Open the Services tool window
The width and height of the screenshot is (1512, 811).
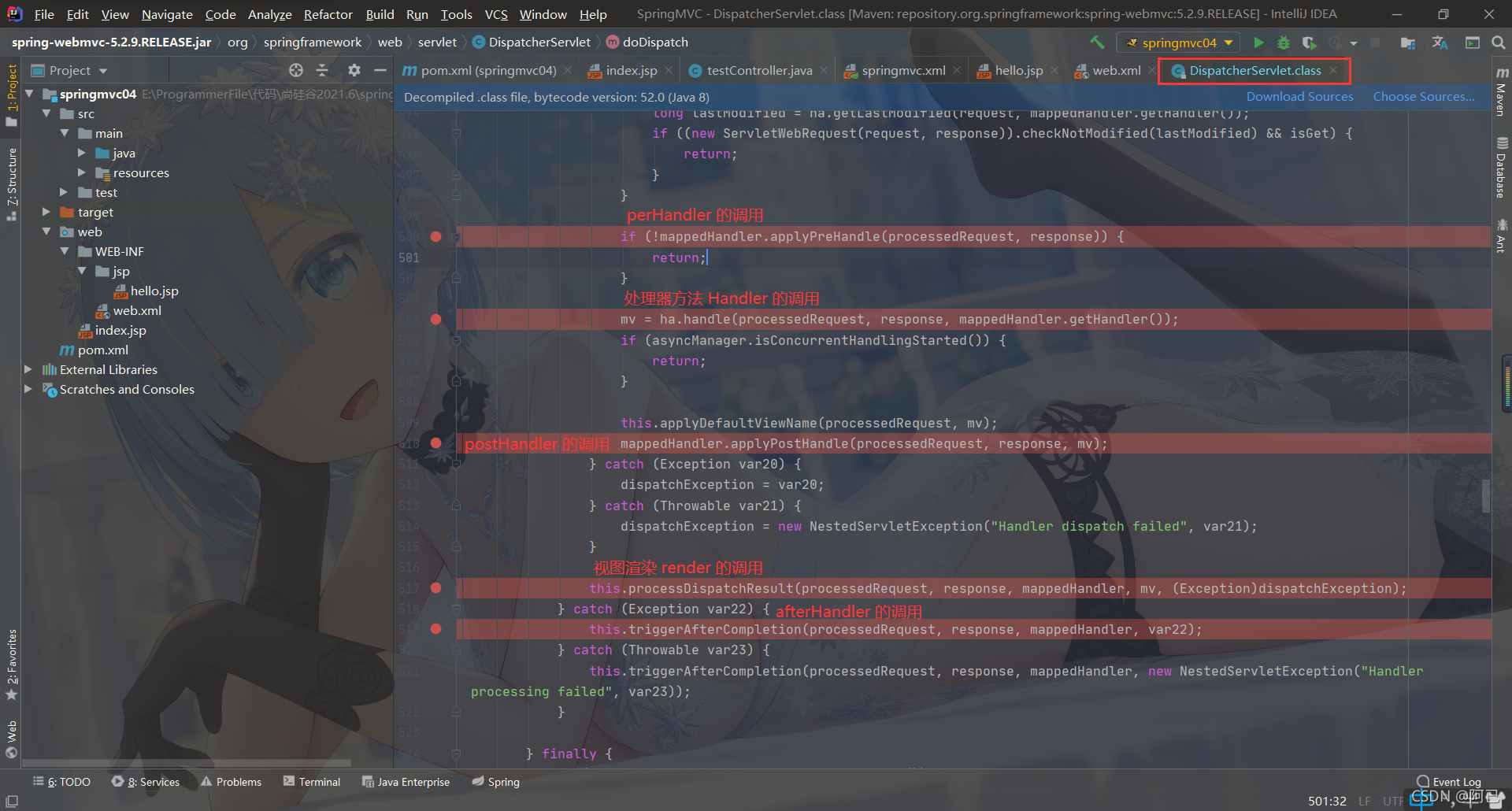point(146,782)
